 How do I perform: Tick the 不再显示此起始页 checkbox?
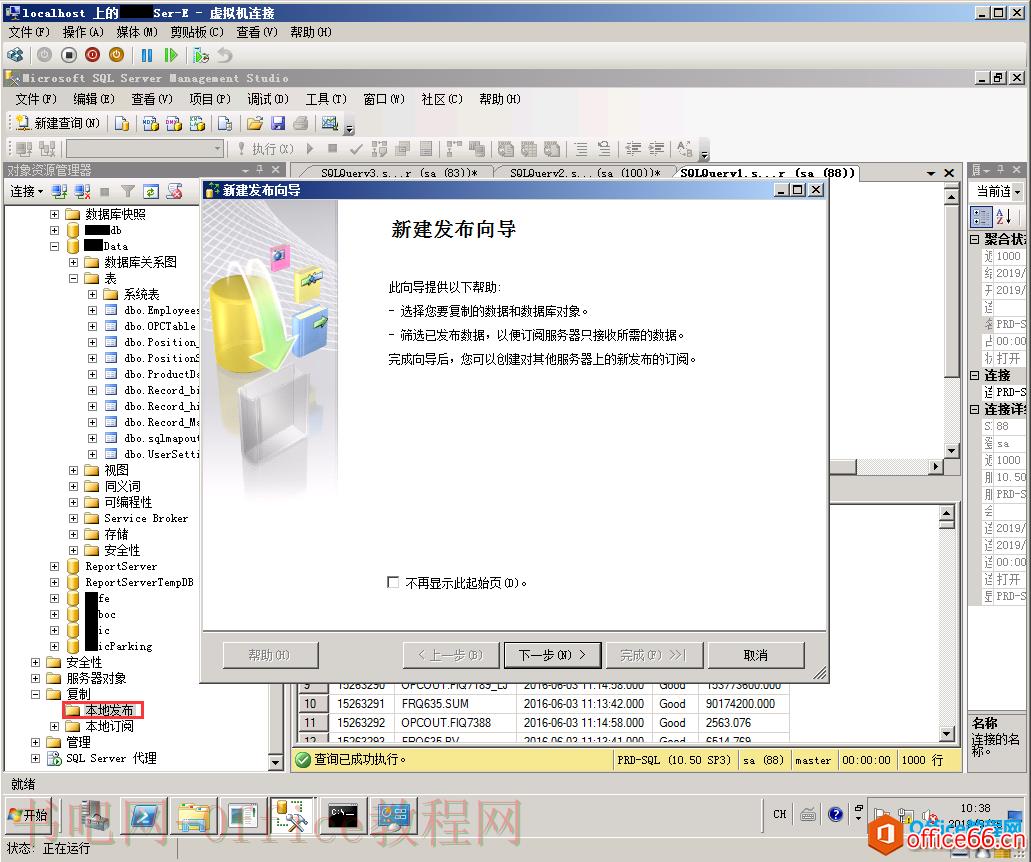click(x=393, y=583)
